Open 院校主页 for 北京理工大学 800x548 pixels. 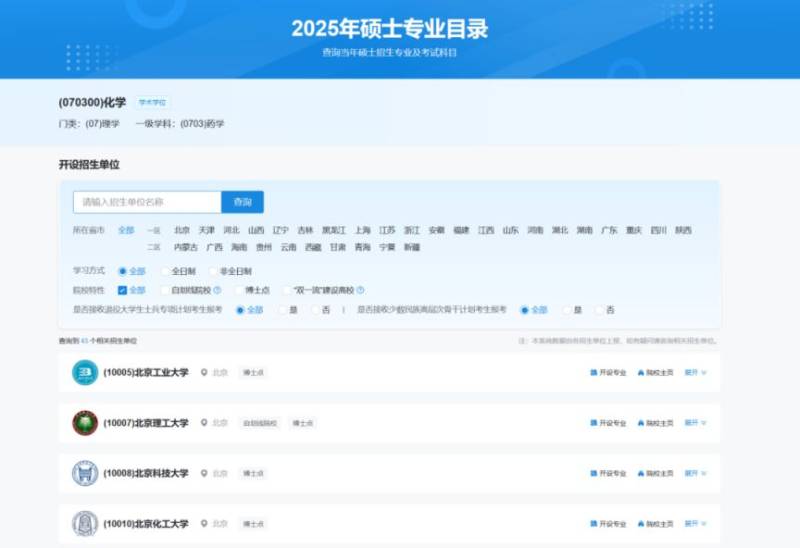[x=655, y=423]
